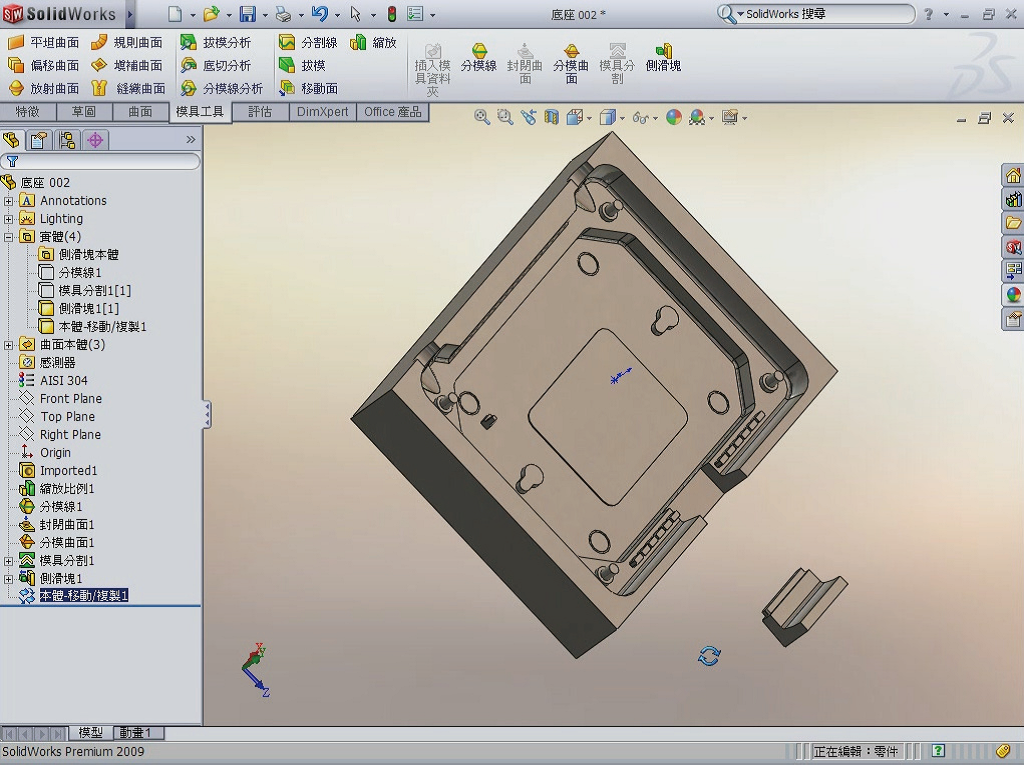Open the DimXpertManager tab icon
Screen dimensions: 1024x765
(95, 140)
